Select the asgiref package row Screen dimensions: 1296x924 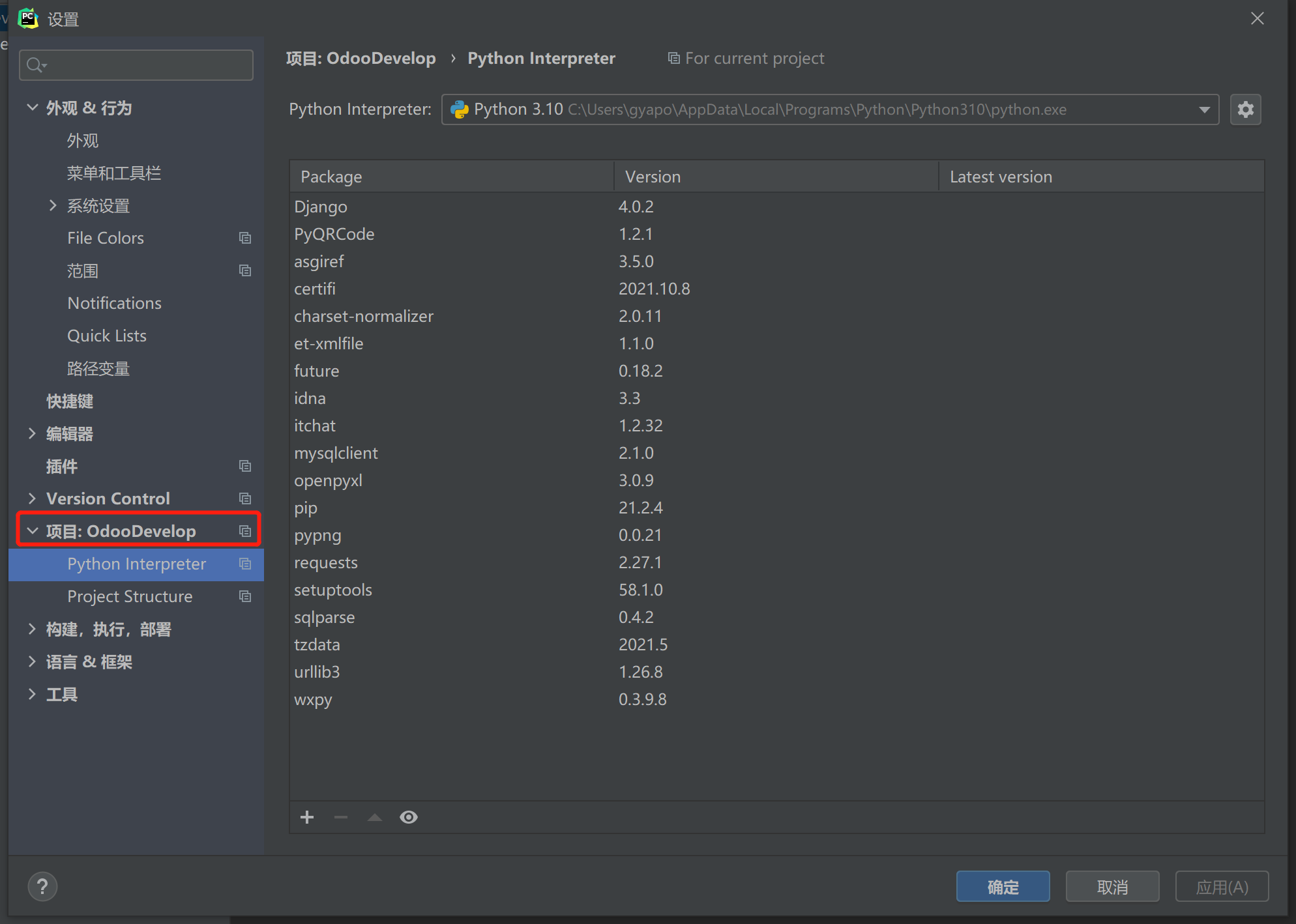[777, 261]
